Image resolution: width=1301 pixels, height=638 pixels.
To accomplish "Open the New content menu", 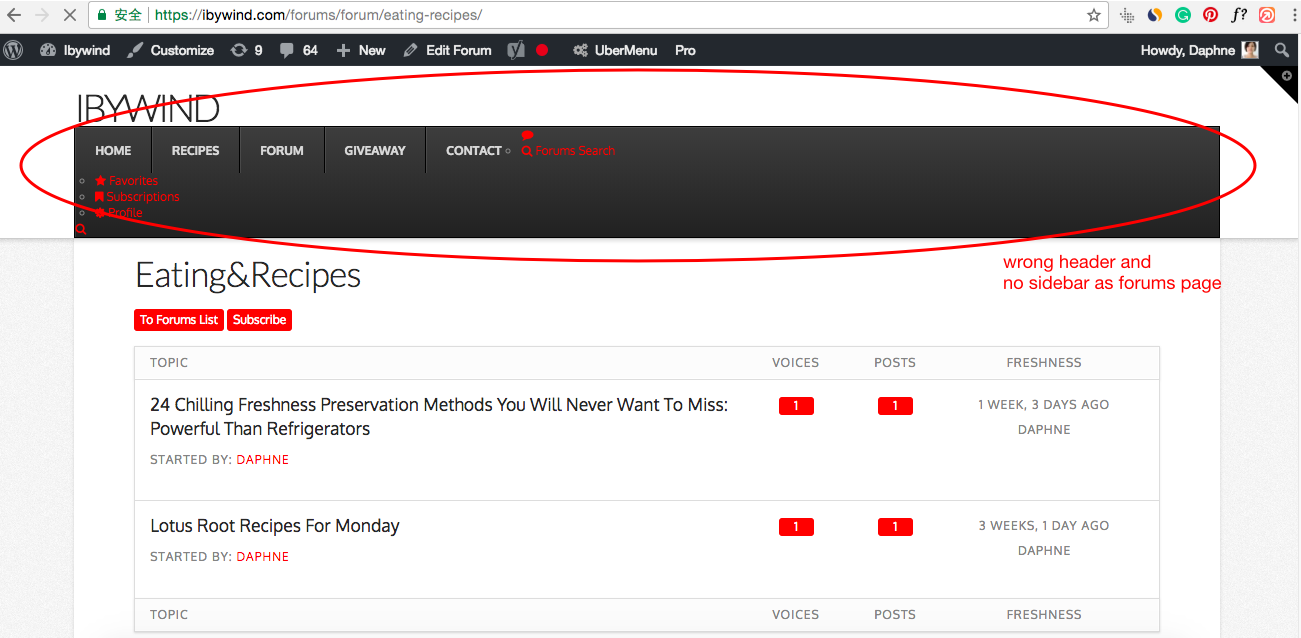I will tap(360, 50).
